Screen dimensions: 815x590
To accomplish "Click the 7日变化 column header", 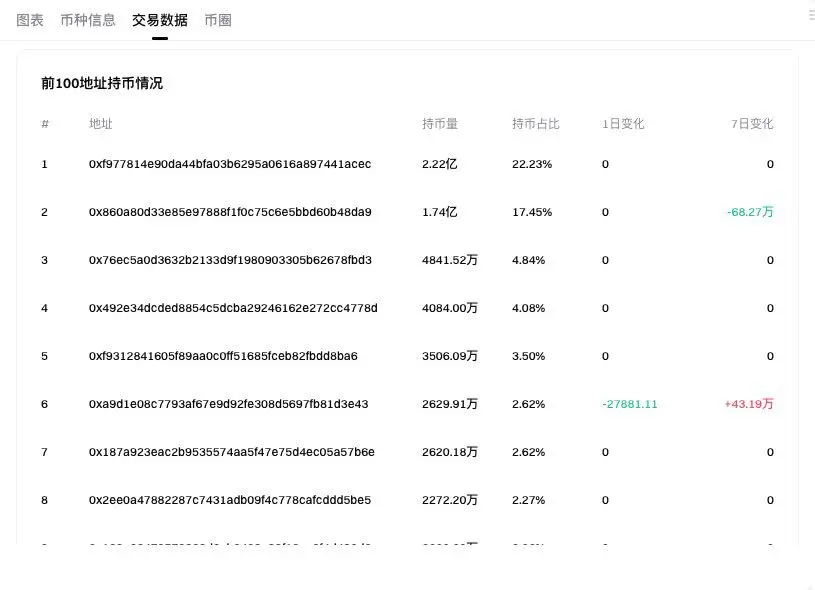I will click(752, 124).
